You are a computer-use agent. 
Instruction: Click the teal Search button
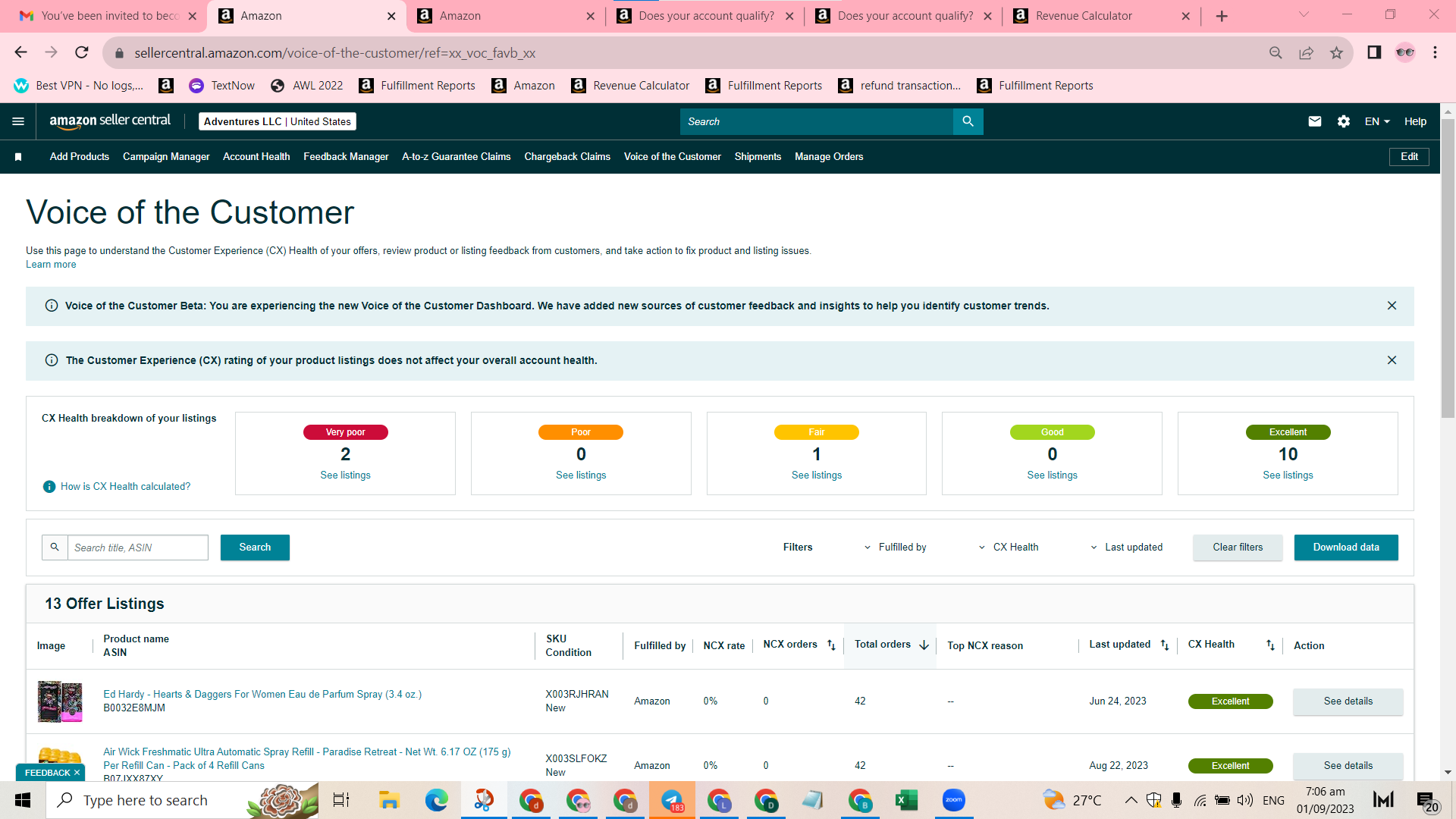click(x=255, y=548)
